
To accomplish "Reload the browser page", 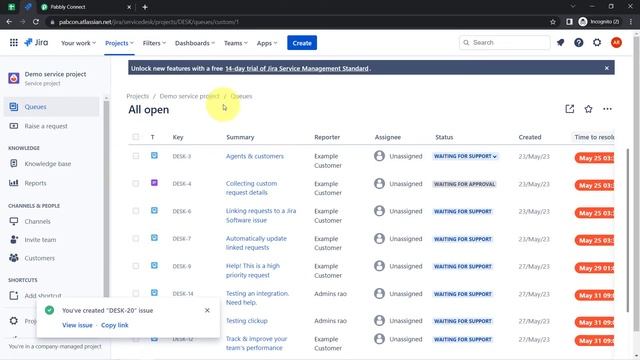I will click(x=36, y=22).
